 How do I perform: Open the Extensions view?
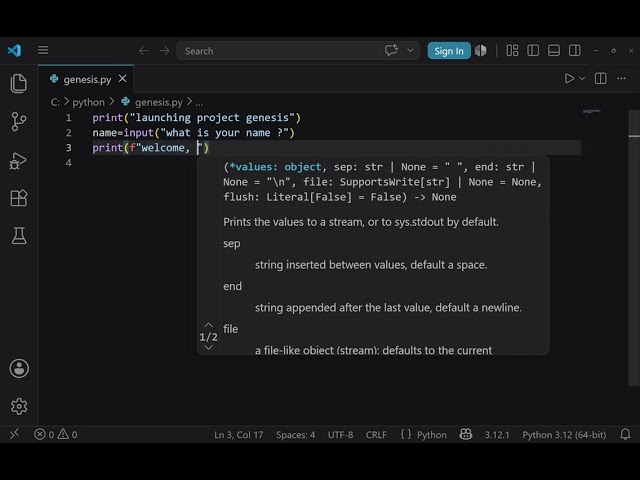pyautogui.click(x=19, y=198)
